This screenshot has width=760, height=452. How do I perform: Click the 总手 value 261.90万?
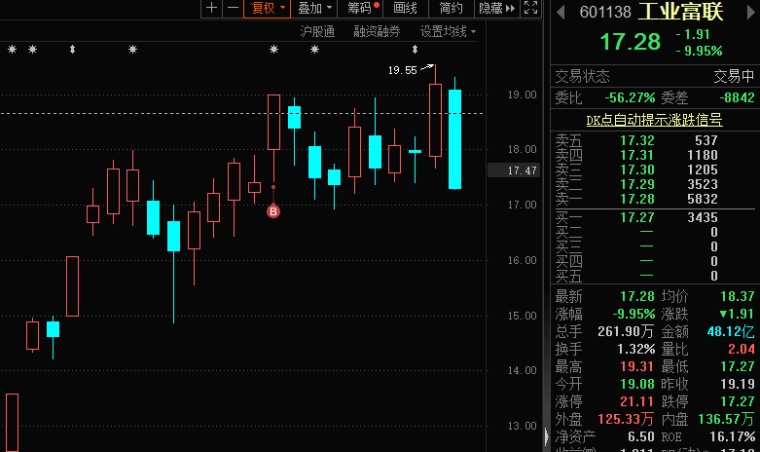click(625, 331)
